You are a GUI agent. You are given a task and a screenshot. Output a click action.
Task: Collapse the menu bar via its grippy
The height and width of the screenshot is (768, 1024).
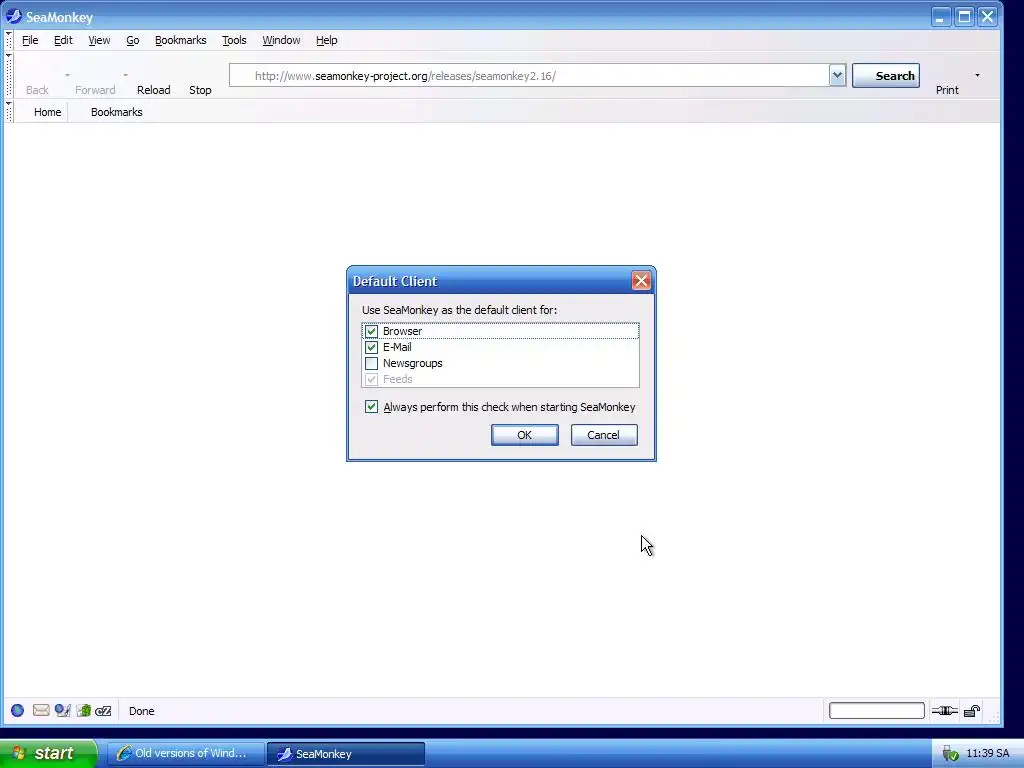click(8, 40)
